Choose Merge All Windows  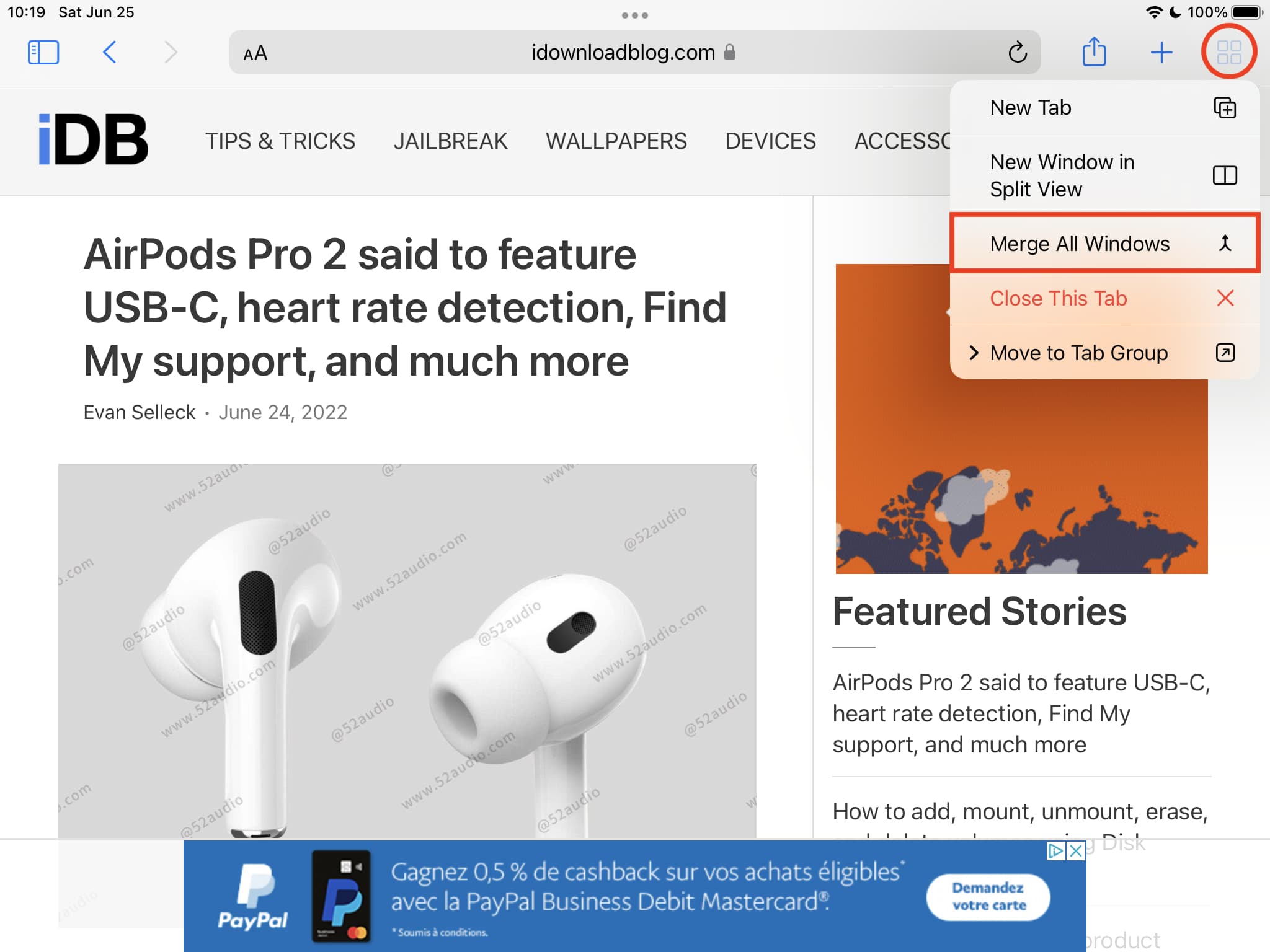tap(1104, 243)
